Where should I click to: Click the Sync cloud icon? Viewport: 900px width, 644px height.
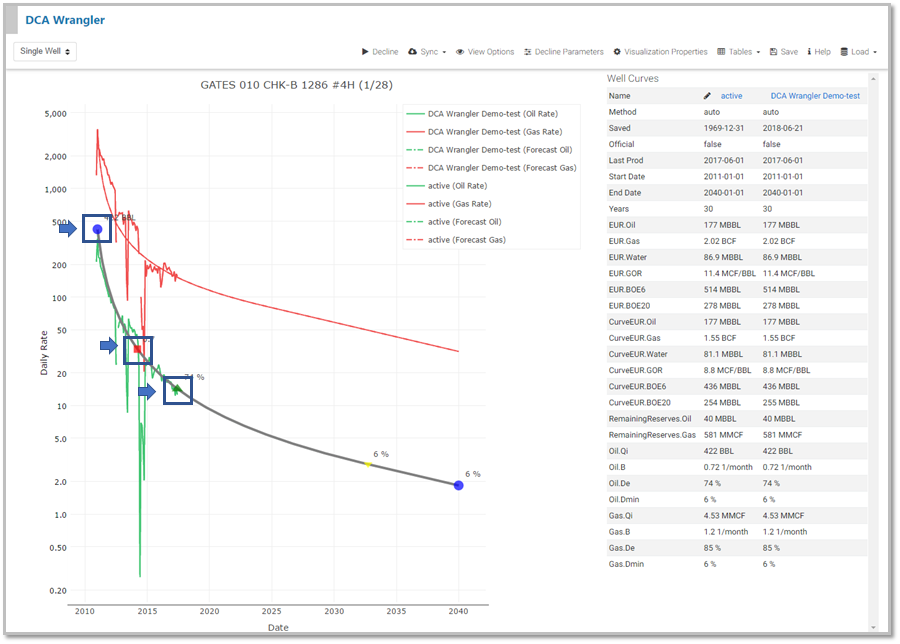pos(412,52)
